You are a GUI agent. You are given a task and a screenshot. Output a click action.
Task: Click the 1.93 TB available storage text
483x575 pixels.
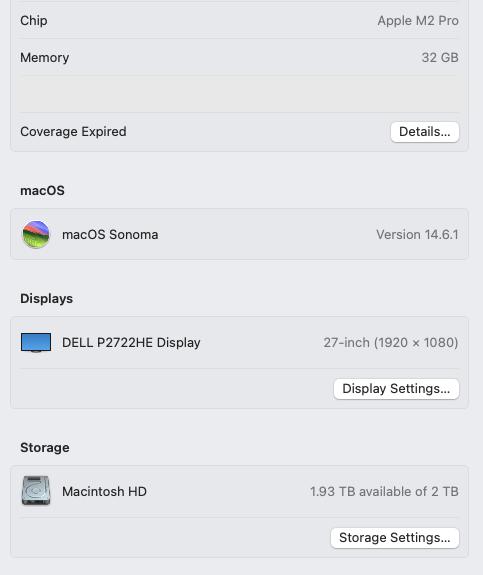tap(384, 491)
